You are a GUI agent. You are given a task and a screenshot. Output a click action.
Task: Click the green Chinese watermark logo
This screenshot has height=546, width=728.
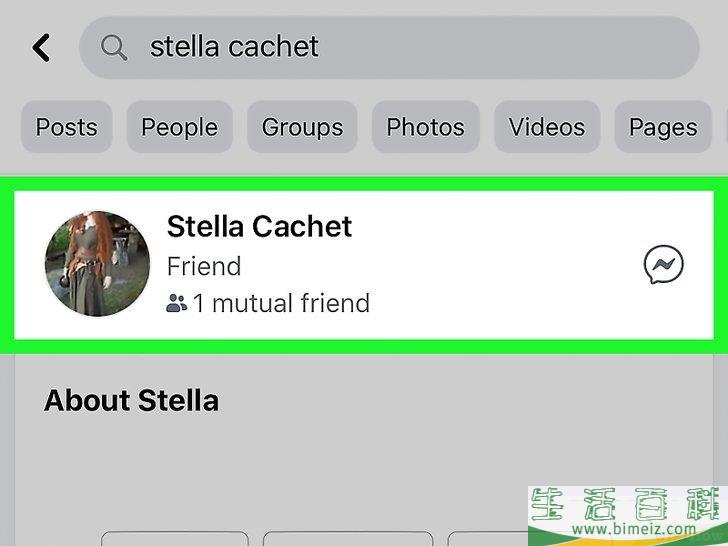pos(628,504)
